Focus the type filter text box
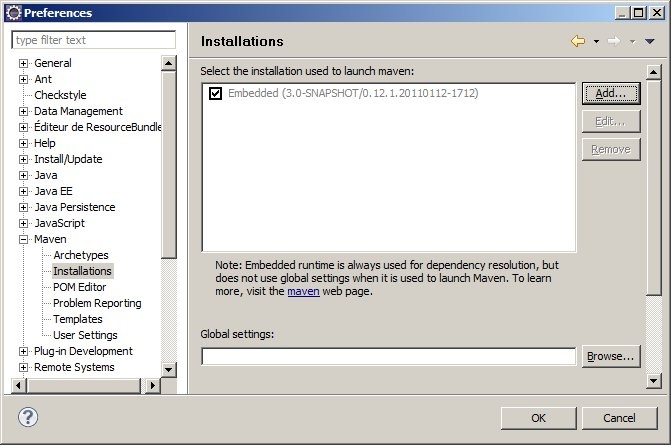Screen dimensions: 671x445 coord(93,40)
